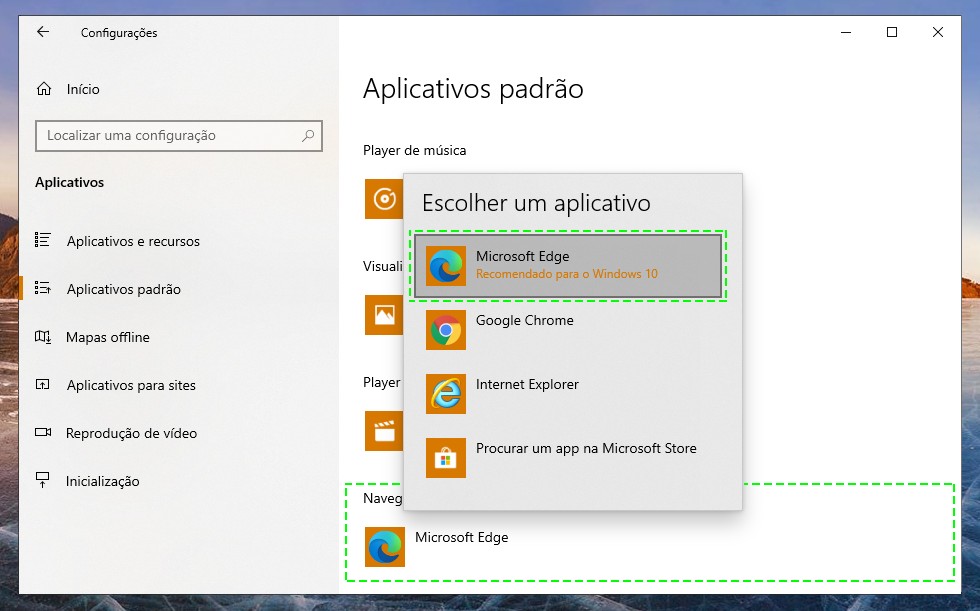Click the Internet Explorer icon
Image resolution: width=980 pixels, height=611 pixels.
click(446, 394)
